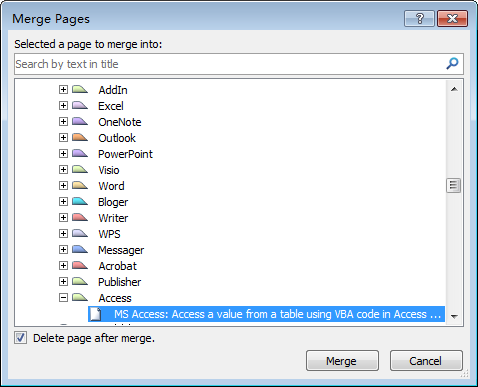Click the Acrobat section icon
The height and width of the screenshot is (387, 478).
(80, 265)
